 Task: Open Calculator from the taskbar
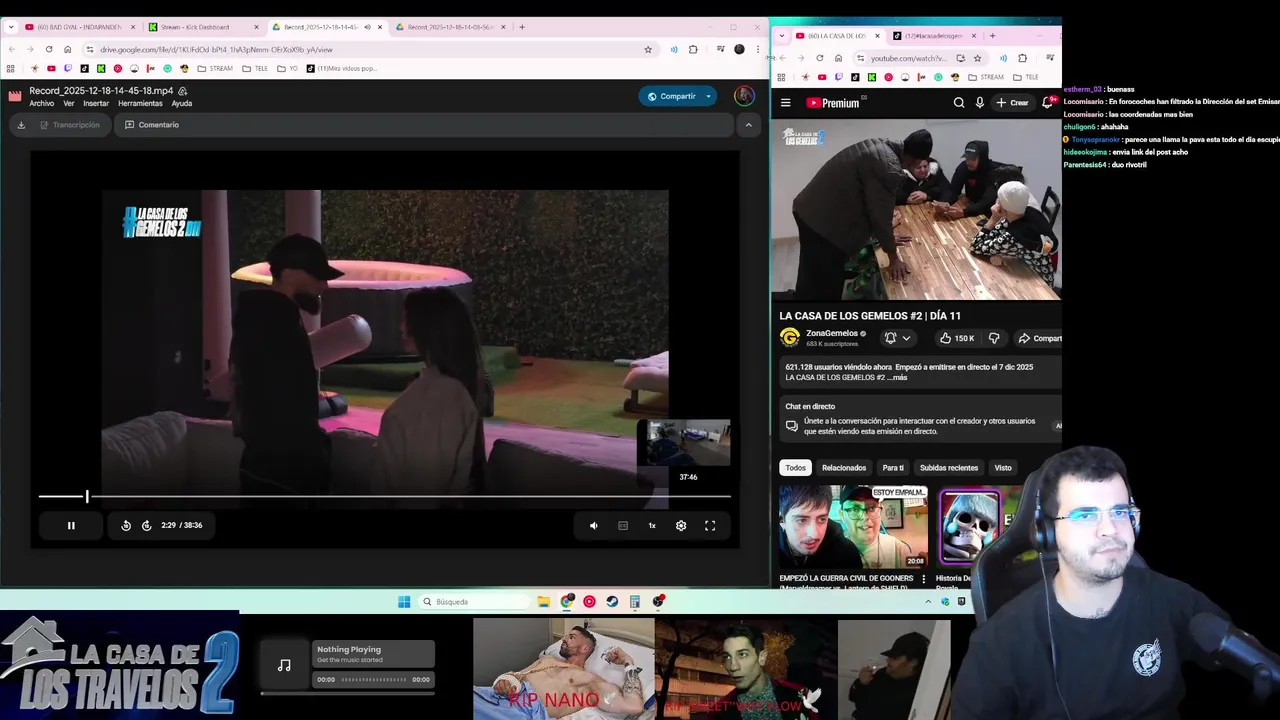[635, 602]
